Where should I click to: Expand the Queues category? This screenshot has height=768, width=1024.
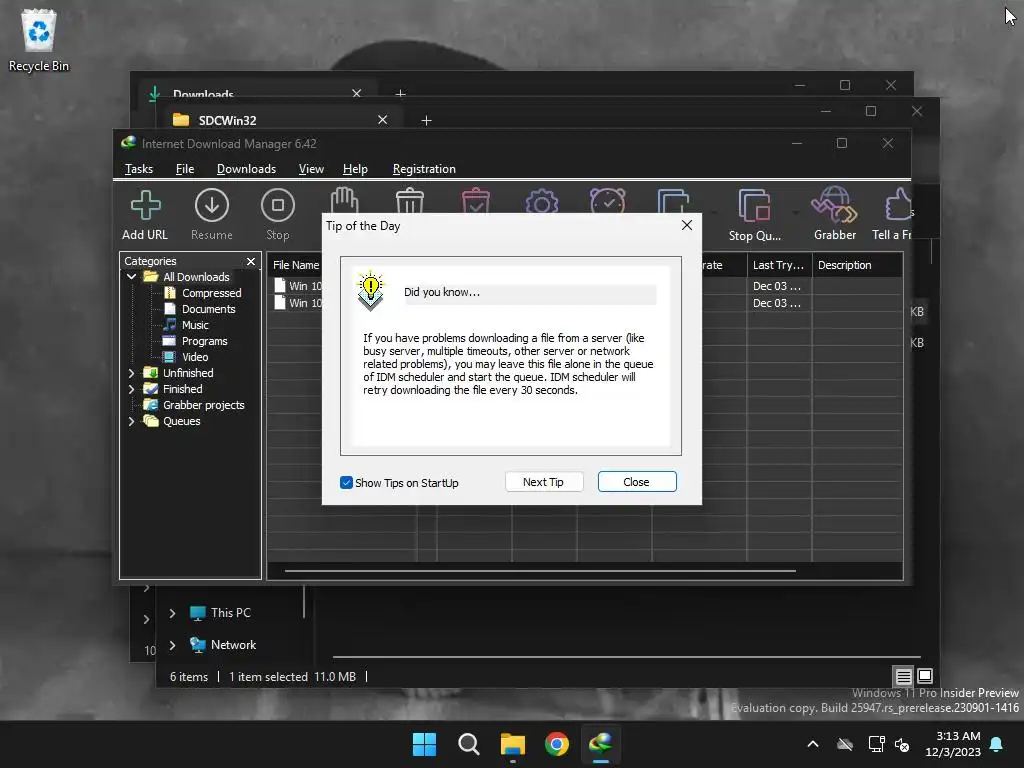(131, 421)
